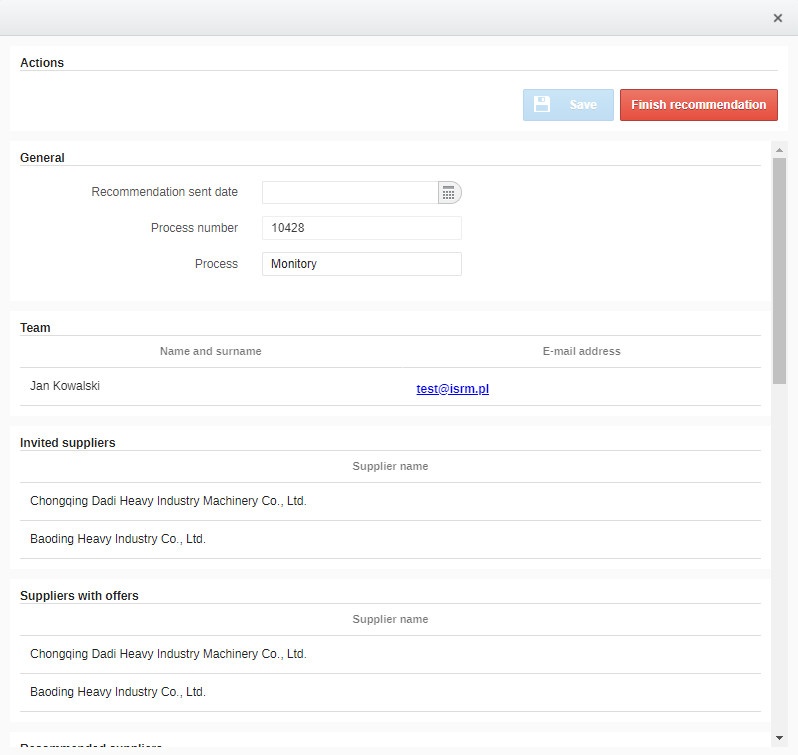Focus the Recommendation sent date field
The height and width of the screenshot is (755, 798).
click(x=350, y=193)
